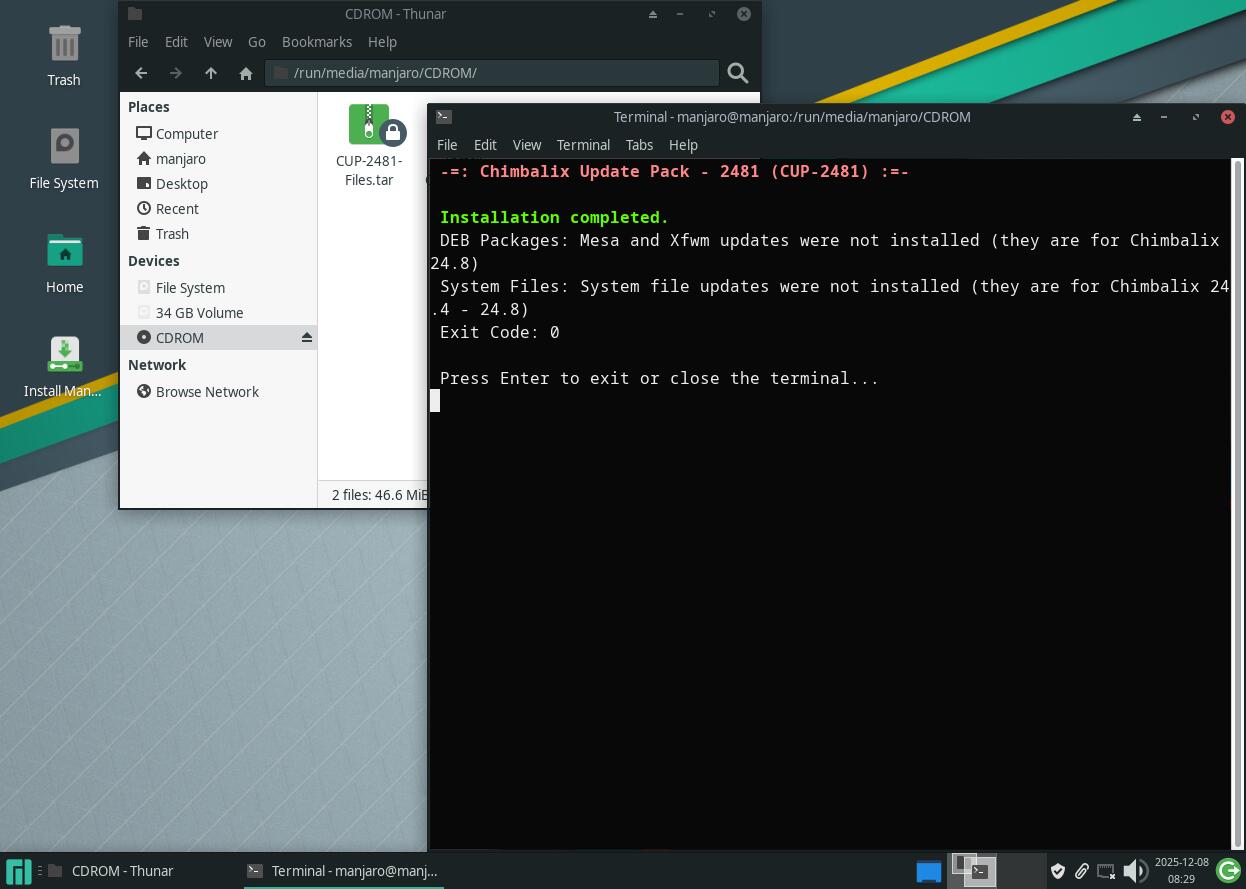1246x889 pixels.
Task: Select 34 GB Volume in sidebar
Action: [199, 313]
